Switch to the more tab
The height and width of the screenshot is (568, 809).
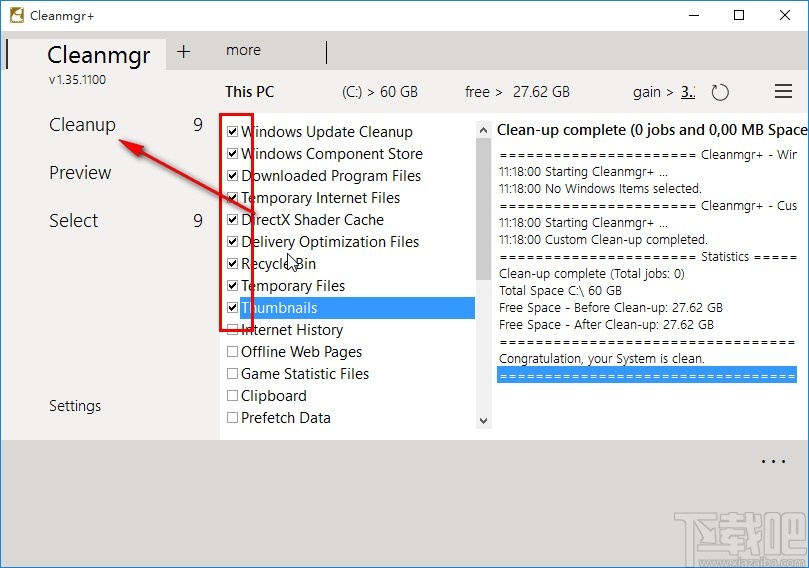point(243,50)
